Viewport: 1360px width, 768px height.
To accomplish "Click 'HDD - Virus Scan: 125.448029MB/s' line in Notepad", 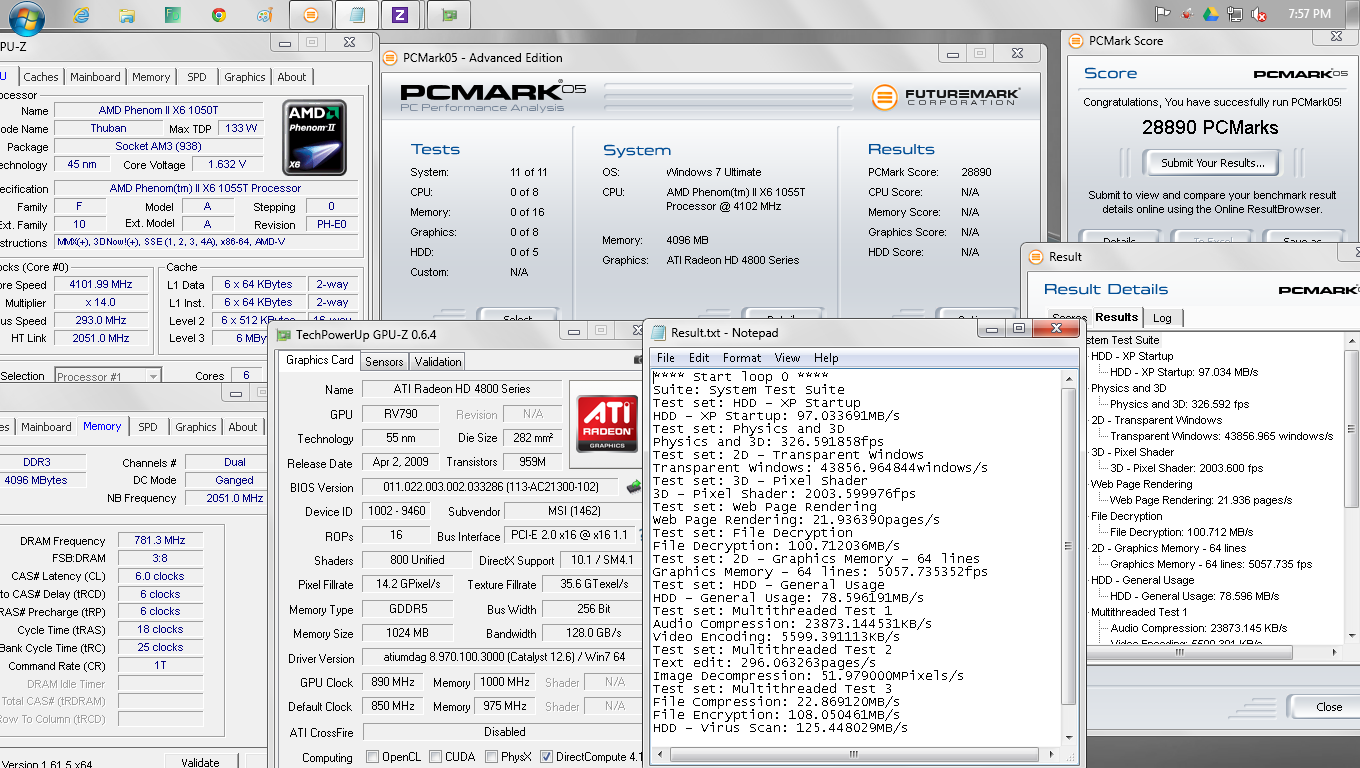I will tap(780, 727).
